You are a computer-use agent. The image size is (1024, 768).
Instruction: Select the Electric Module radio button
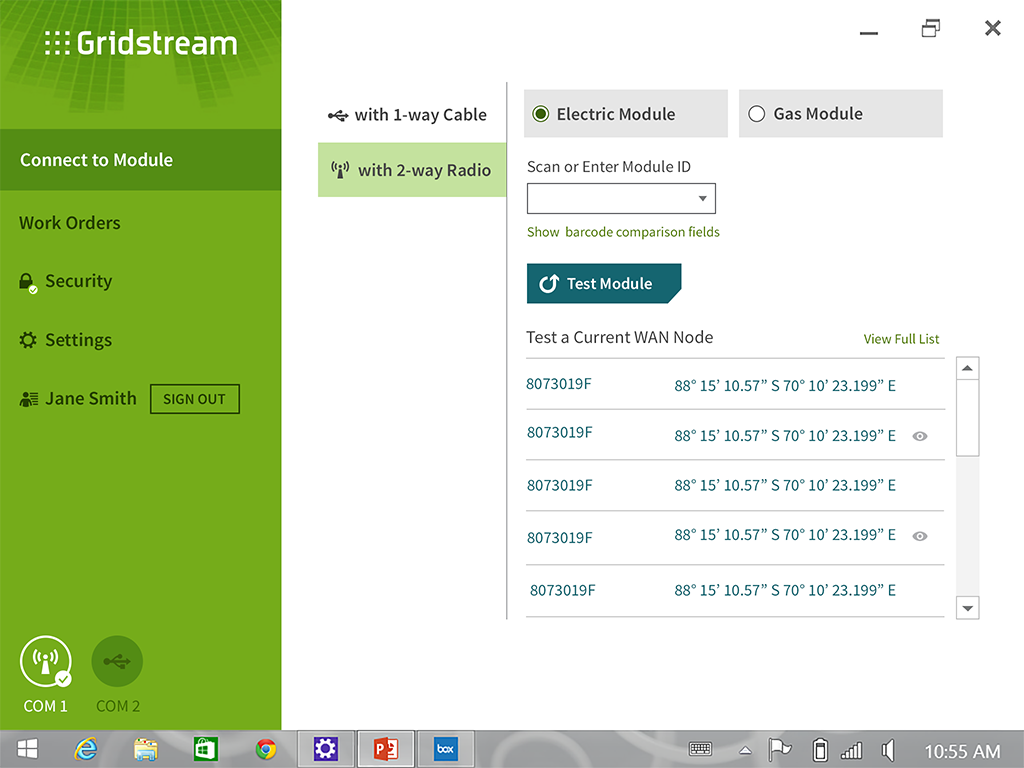541,114
